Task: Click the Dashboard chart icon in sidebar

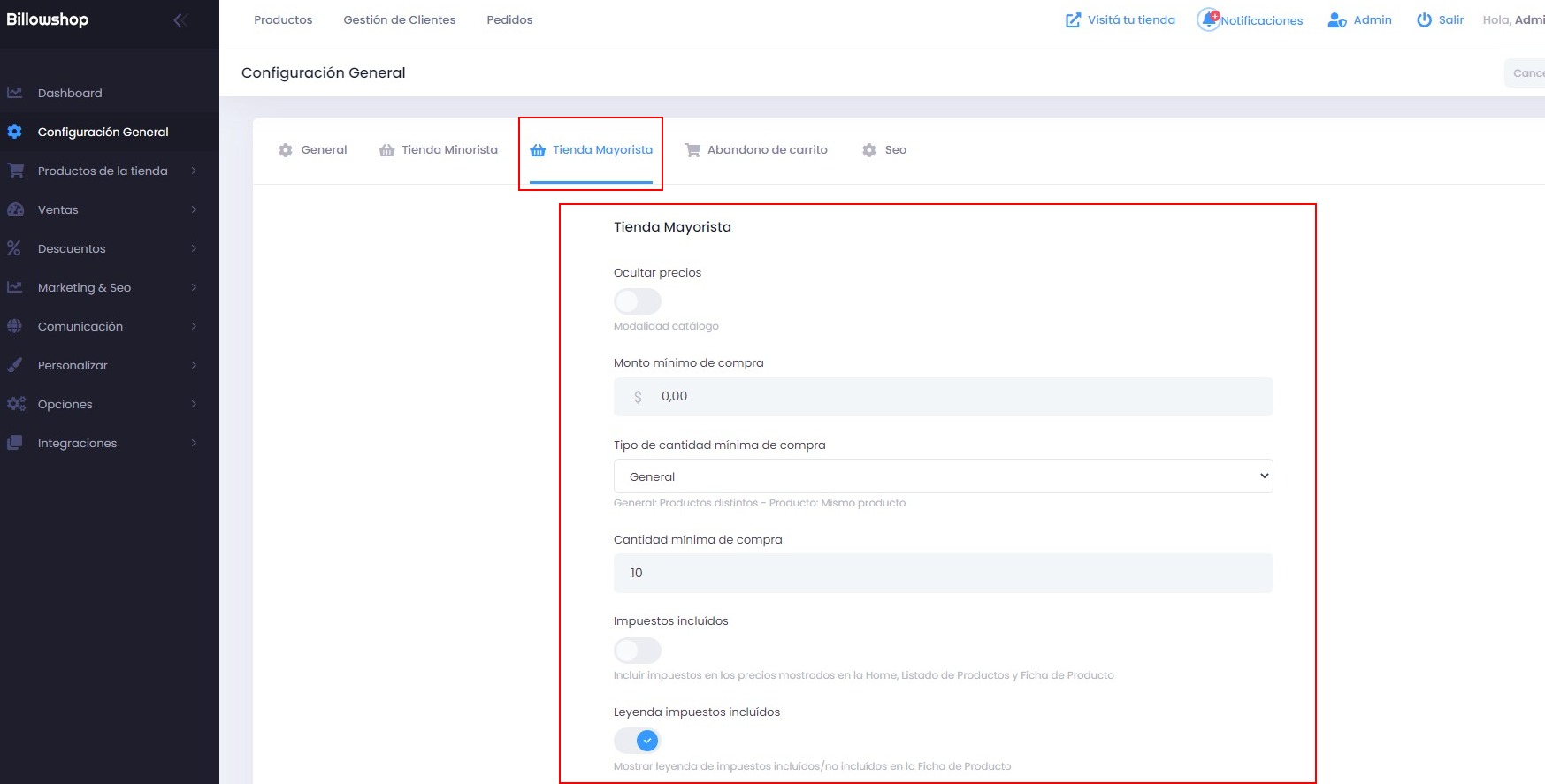Action: (15, 93)
